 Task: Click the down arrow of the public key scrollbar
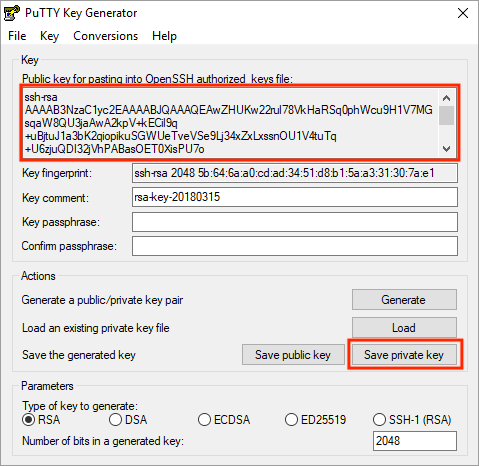tap(446, 148)
